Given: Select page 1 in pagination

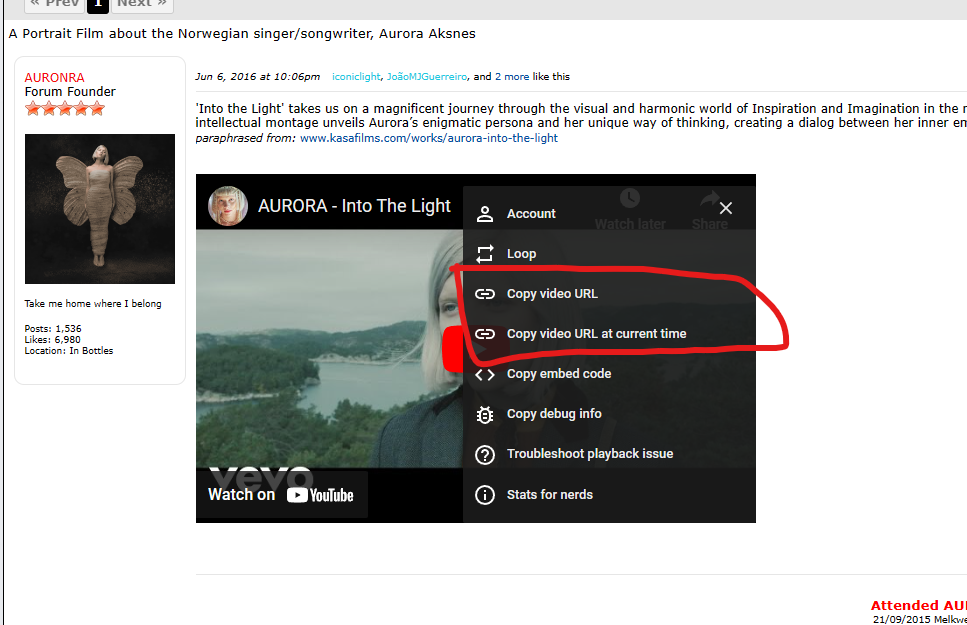Looking at the screenshot, I should [x=97, y=4].
